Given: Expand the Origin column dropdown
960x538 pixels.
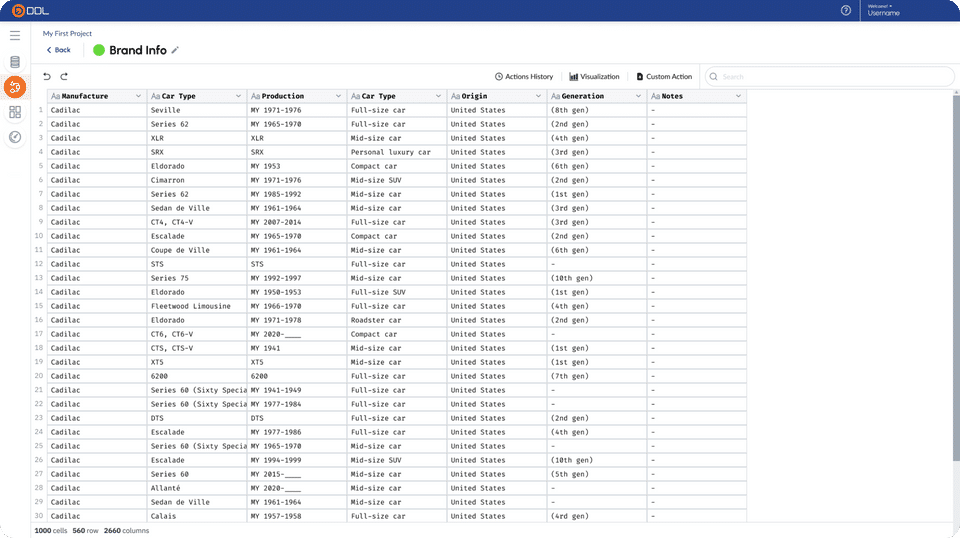Looking at the screenshot, I should [538, 96].
